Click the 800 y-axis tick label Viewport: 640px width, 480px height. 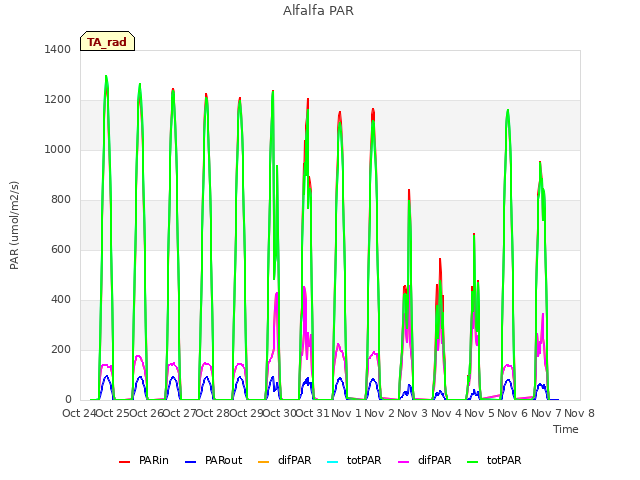coord(61,200)
